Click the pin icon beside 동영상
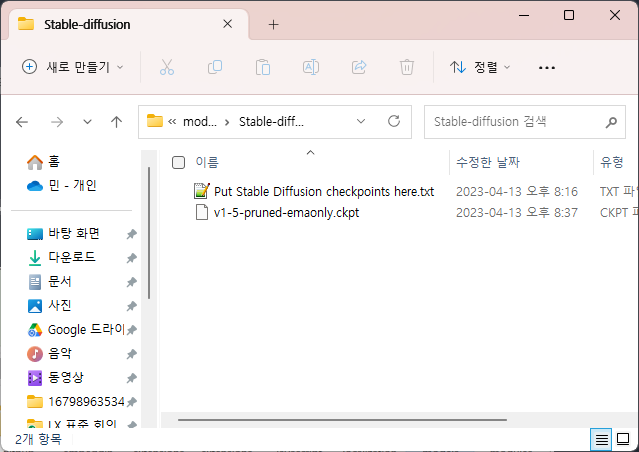The height and width of the screenshot is (452, 639). pyautogui.click(x=131, y=378)
